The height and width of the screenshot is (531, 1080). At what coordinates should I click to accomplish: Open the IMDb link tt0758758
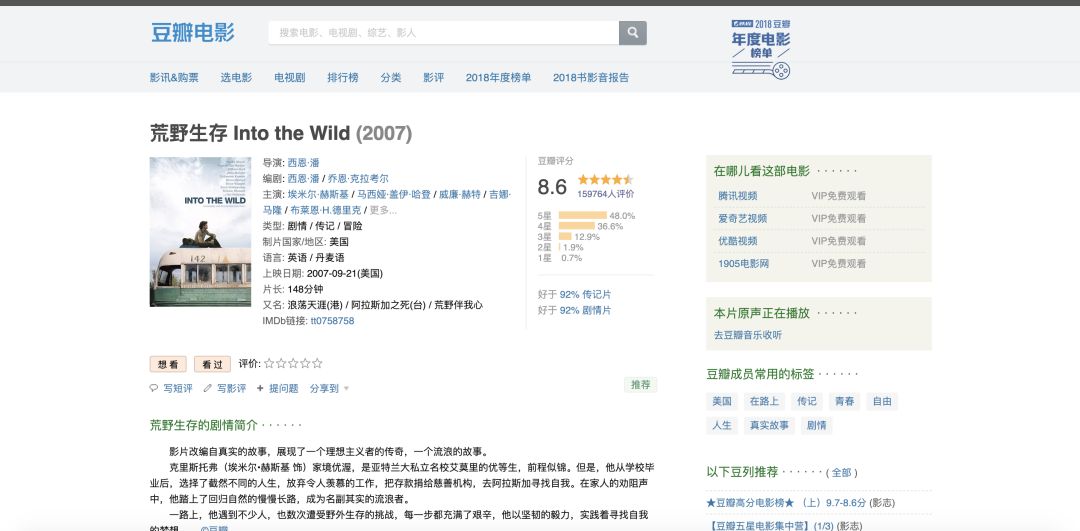332,321
